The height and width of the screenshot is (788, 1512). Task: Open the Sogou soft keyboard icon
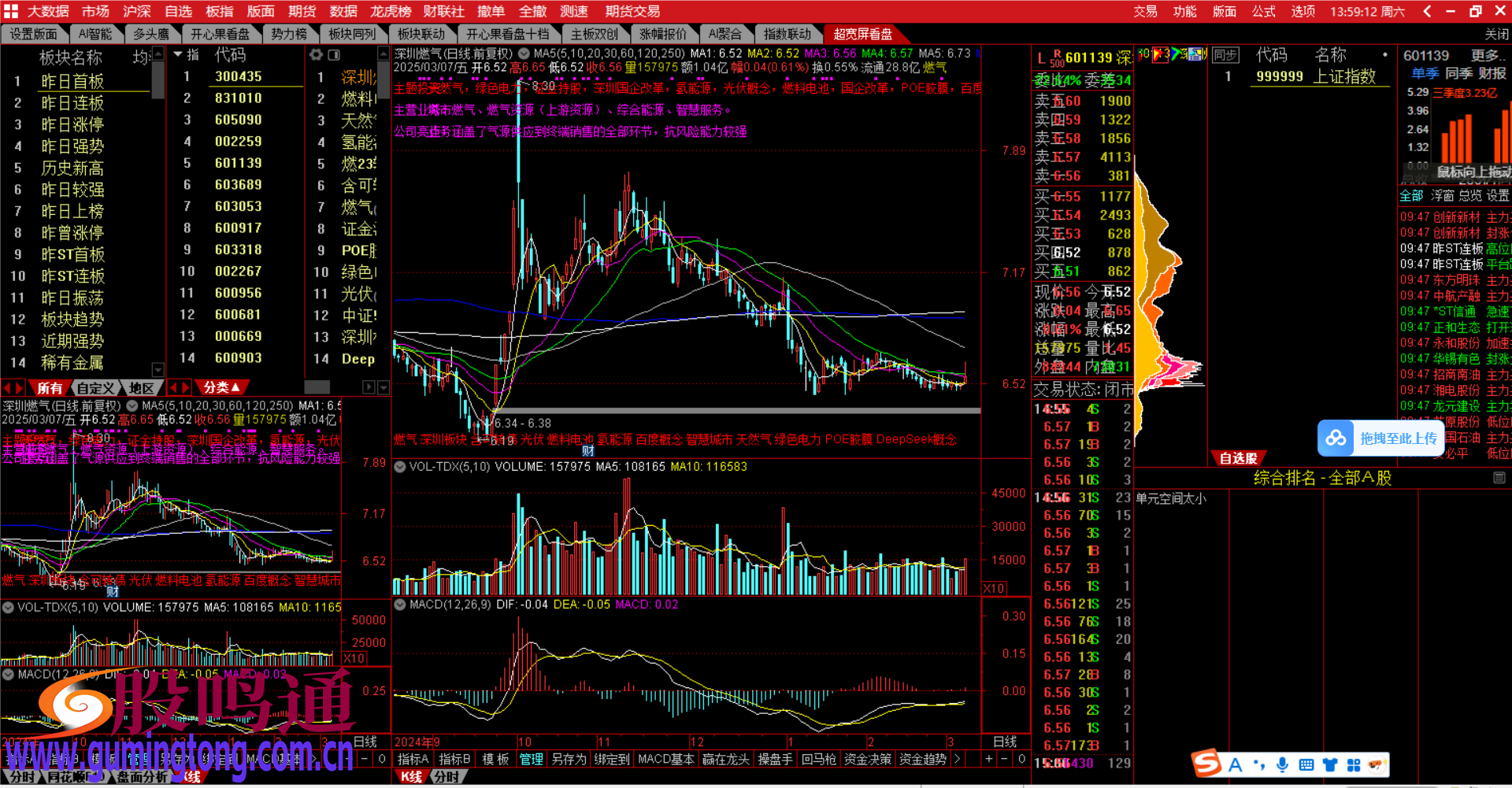point(1306,764)
